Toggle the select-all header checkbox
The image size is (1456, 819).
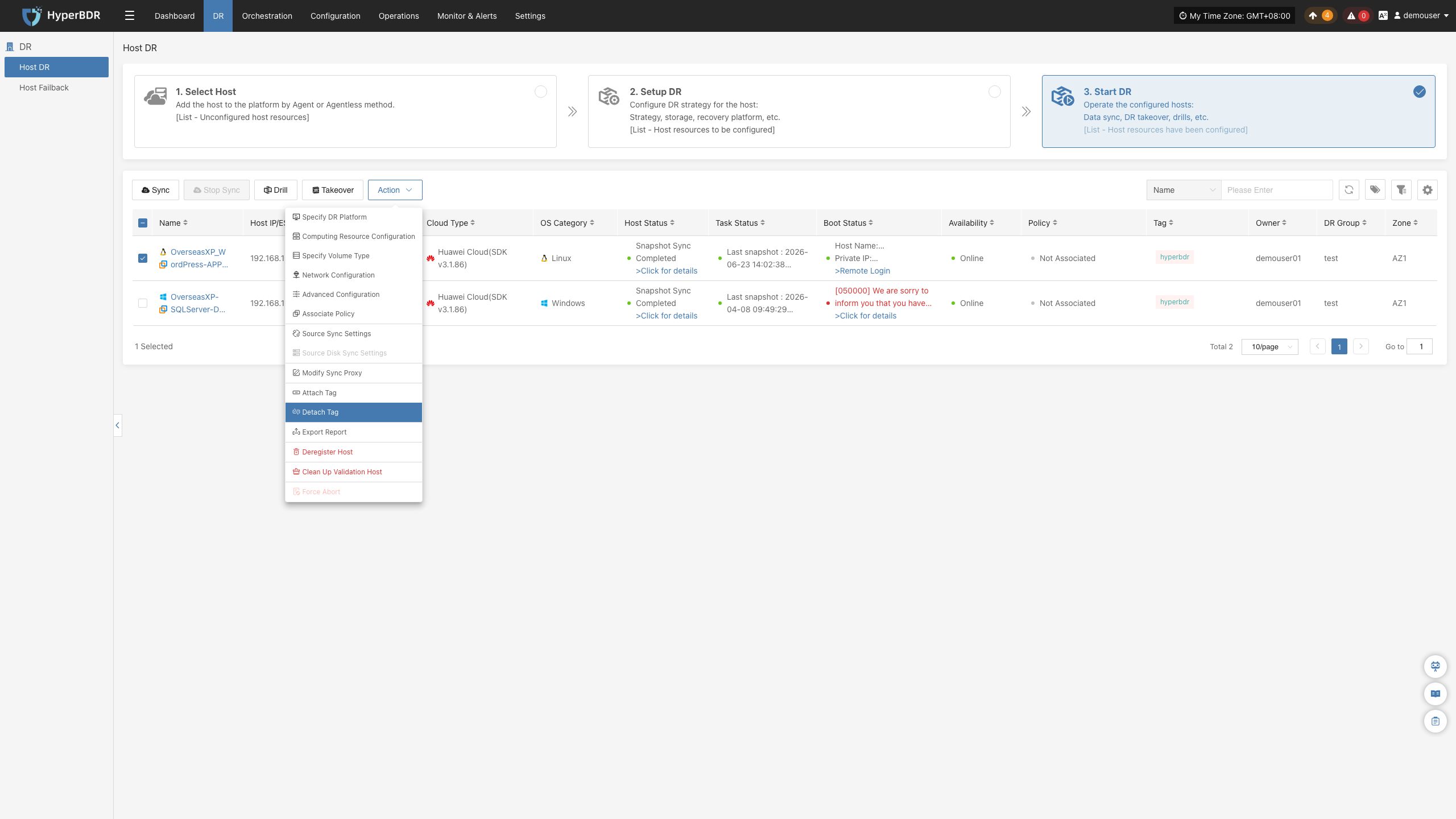143,223
